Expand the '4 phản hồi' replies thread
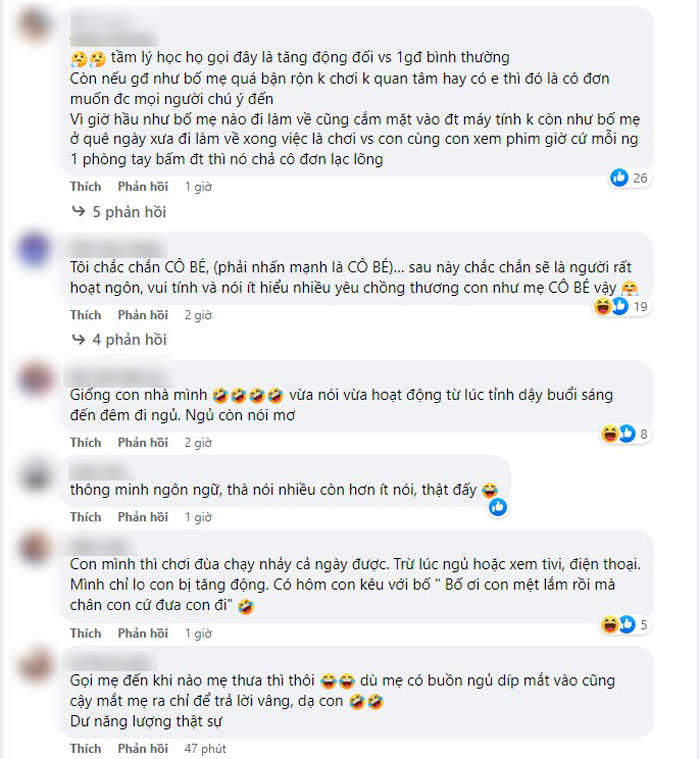The width and height of the screenshot is (700, 759). point(129,340)
